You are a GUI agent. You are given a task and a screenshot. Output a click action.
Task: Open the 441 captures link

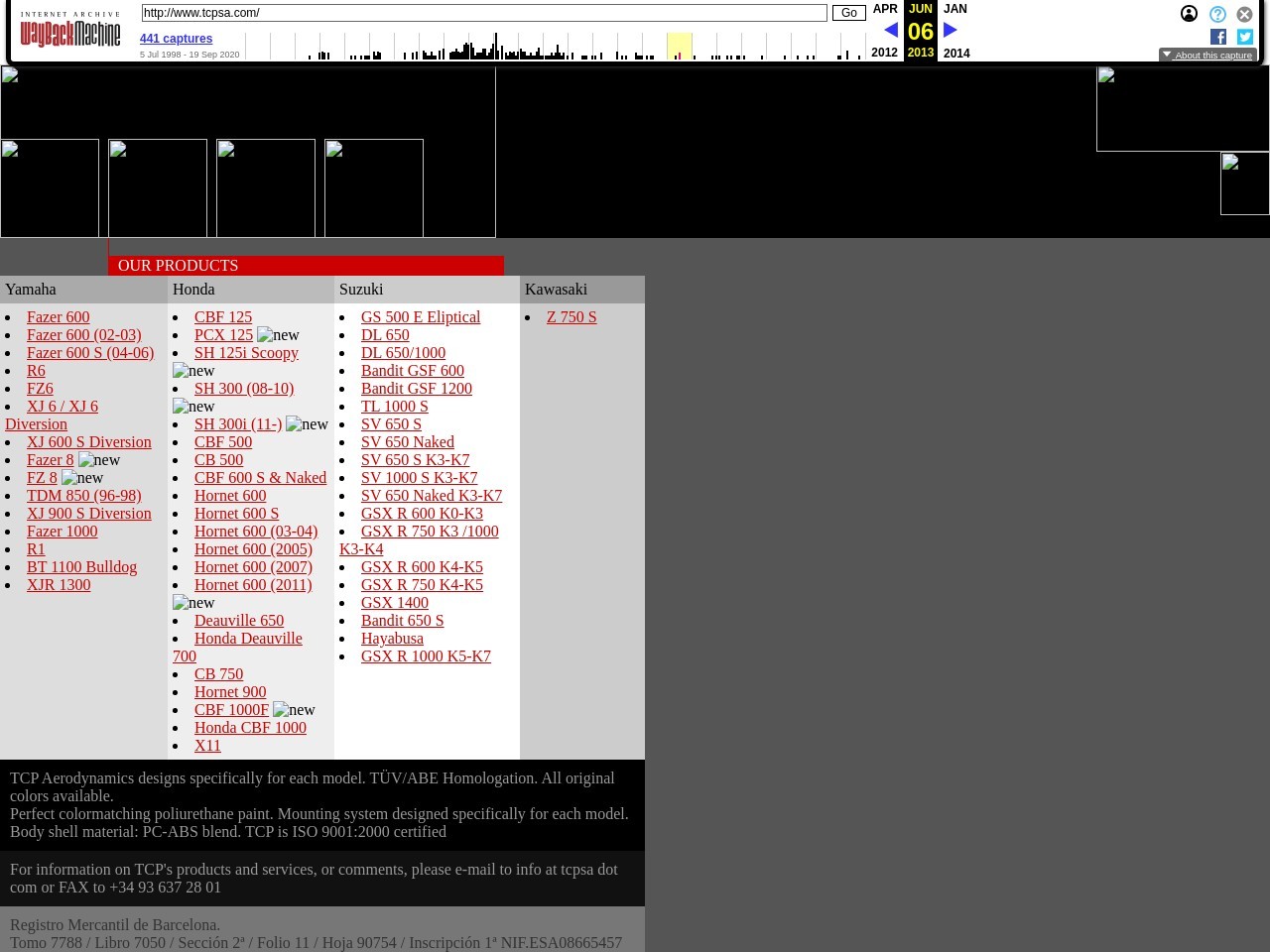[176, 39]
